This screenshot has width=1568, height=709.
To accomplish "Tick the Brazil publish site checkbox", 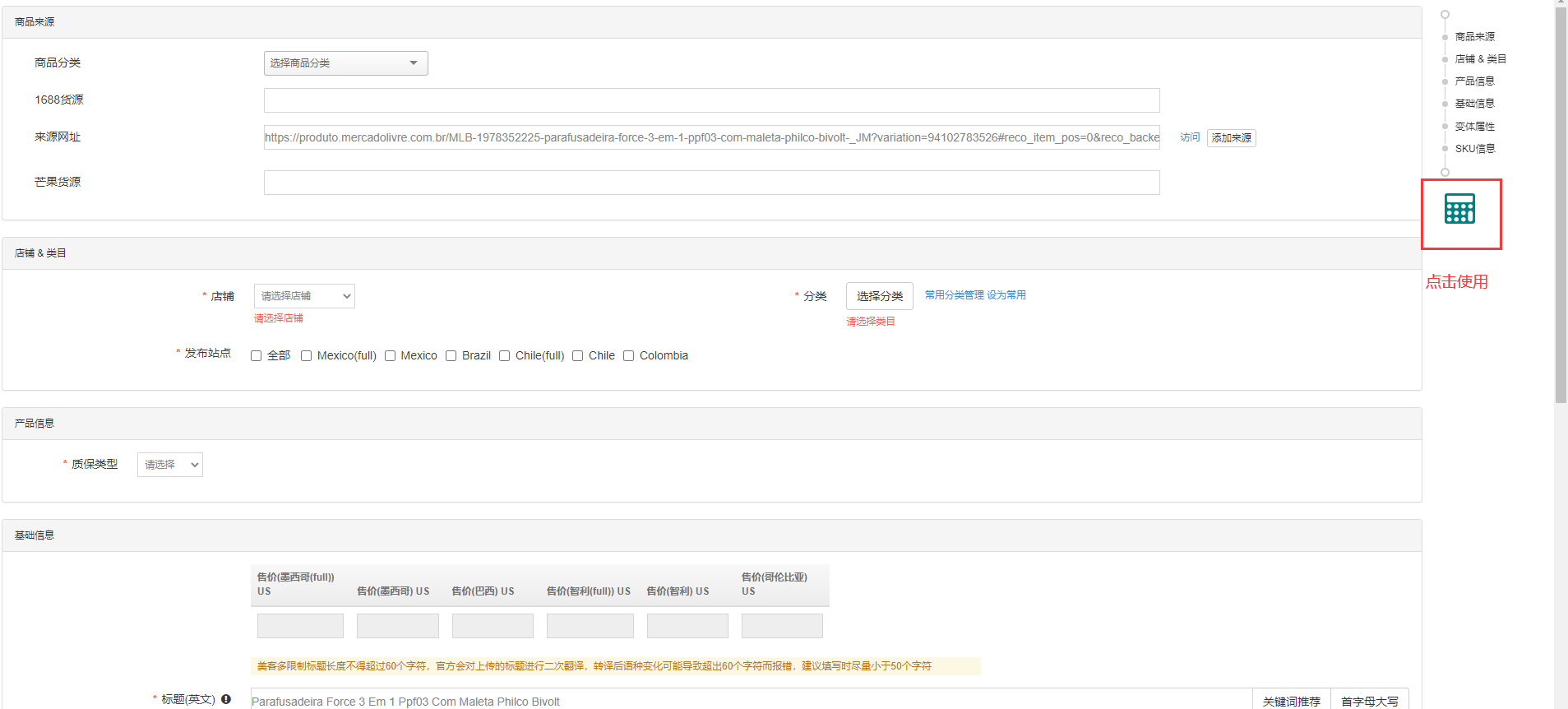I will coord(451,356).
